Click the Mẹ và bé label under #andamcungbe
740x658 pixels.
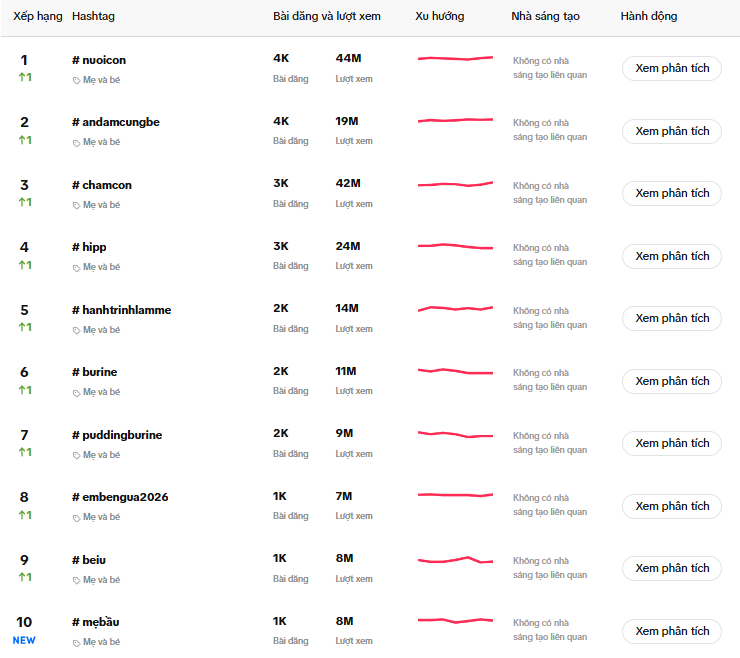101,143
